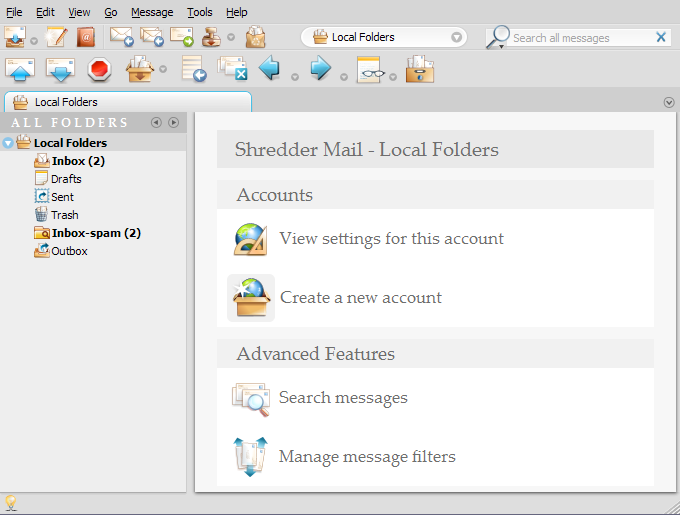The height and width of the screenshot is (515, 680).
Task: Open the Trash folder
Action: 65,215
